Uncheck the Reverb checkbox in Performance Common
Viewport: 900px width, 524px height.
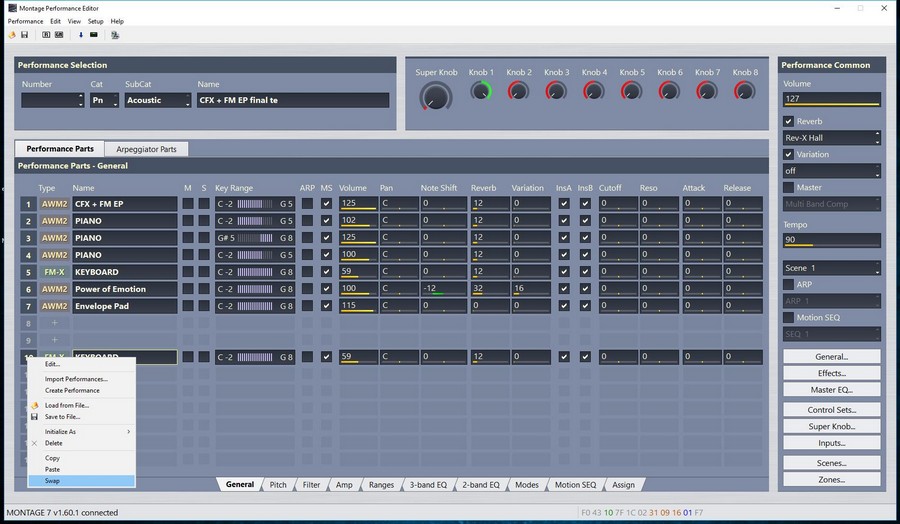tap(788, 121)
